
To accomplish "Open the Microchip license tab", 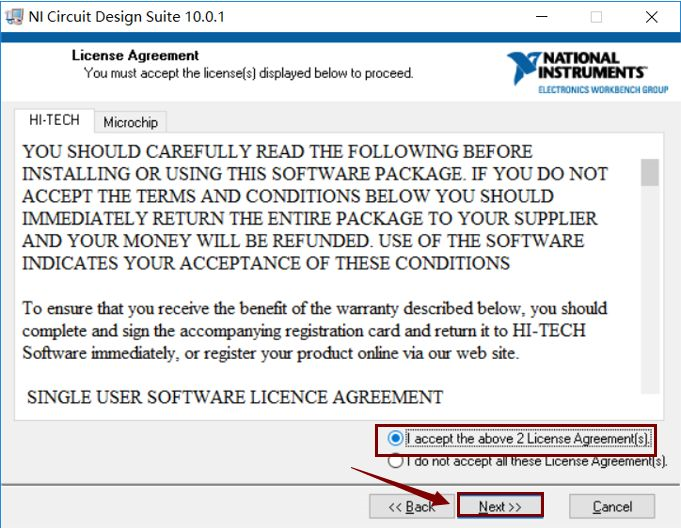I will point(130,123).
